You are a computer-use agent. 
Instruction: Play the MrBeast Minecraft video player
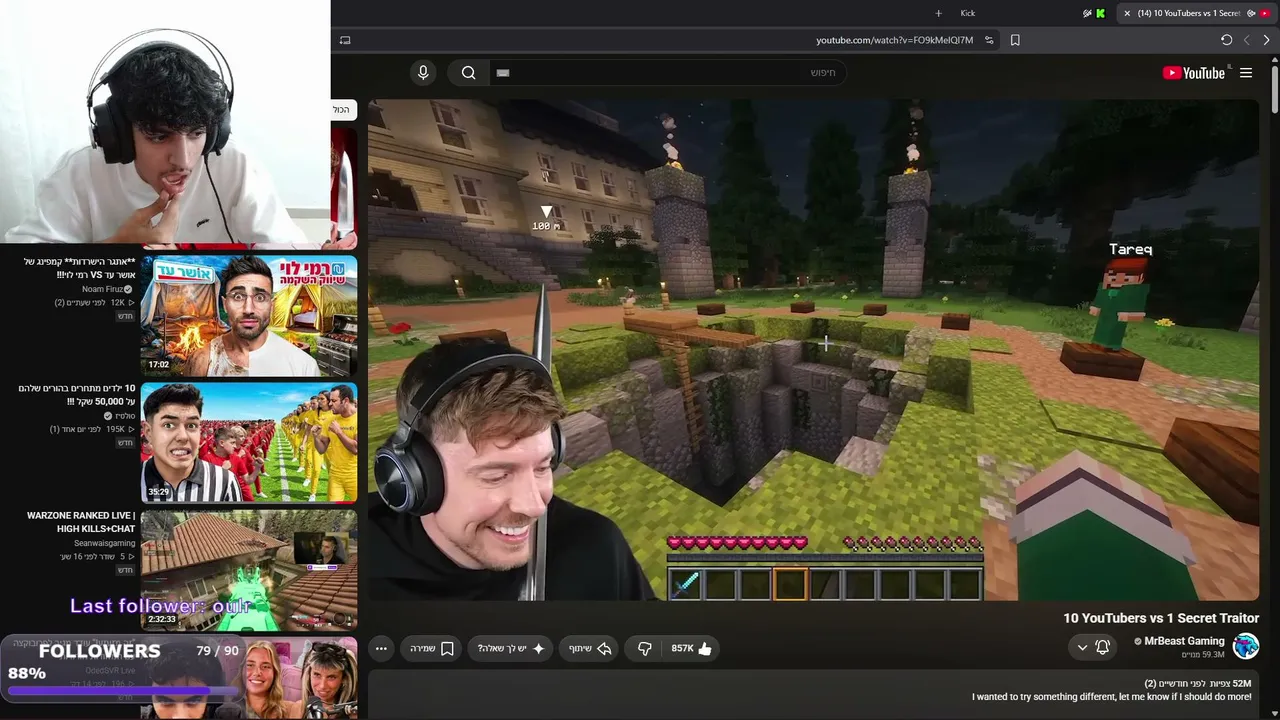click(x=813, y=350)
